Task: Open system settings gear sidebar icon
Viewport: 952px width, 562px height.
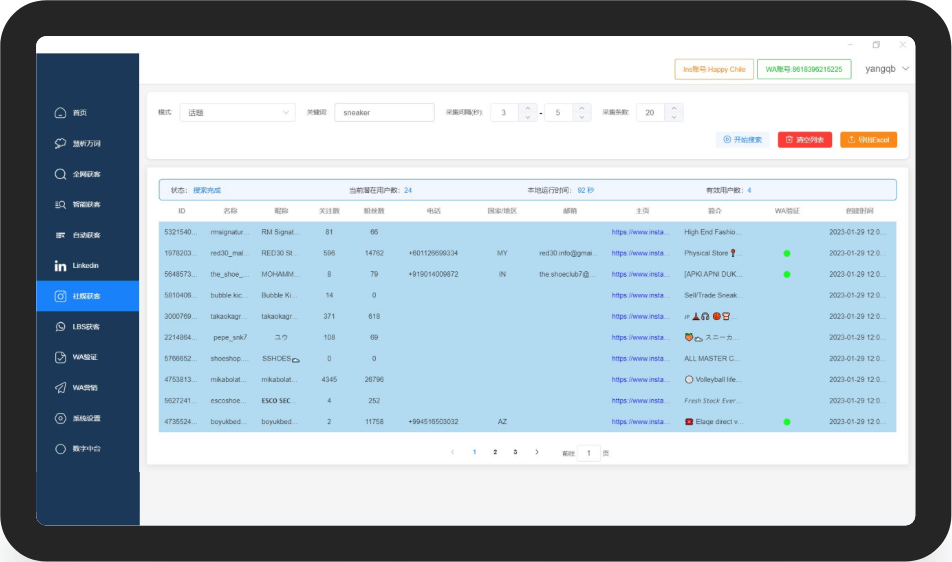Action: [x=60, y=418]
